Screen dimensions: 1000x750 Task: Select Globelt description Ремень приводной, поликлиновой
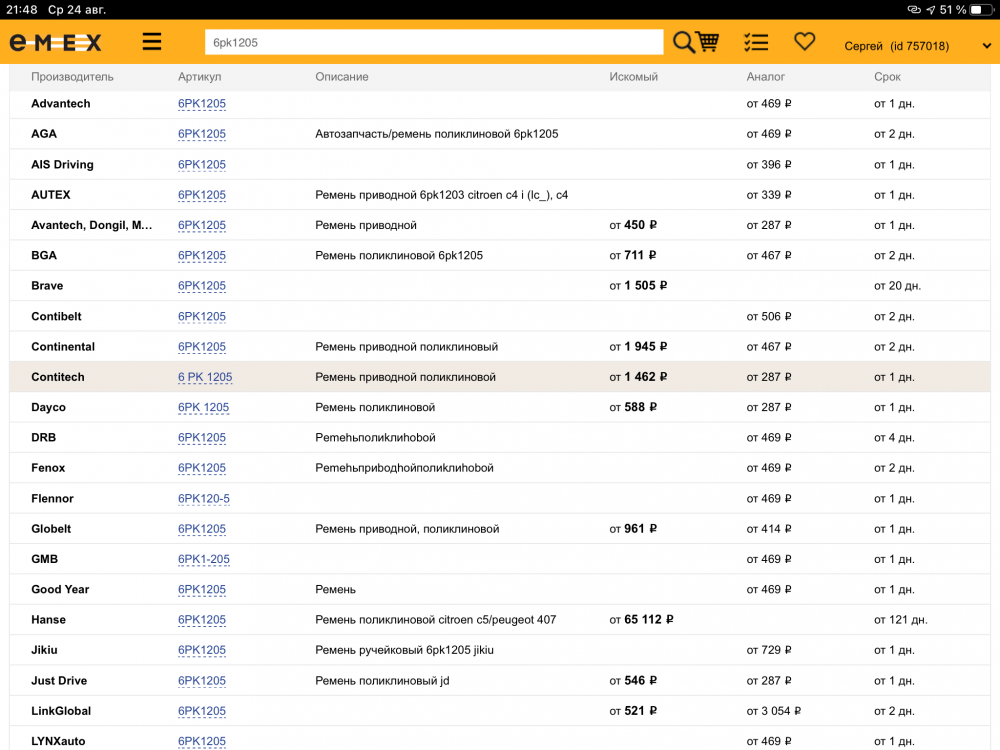coord(407,529)
